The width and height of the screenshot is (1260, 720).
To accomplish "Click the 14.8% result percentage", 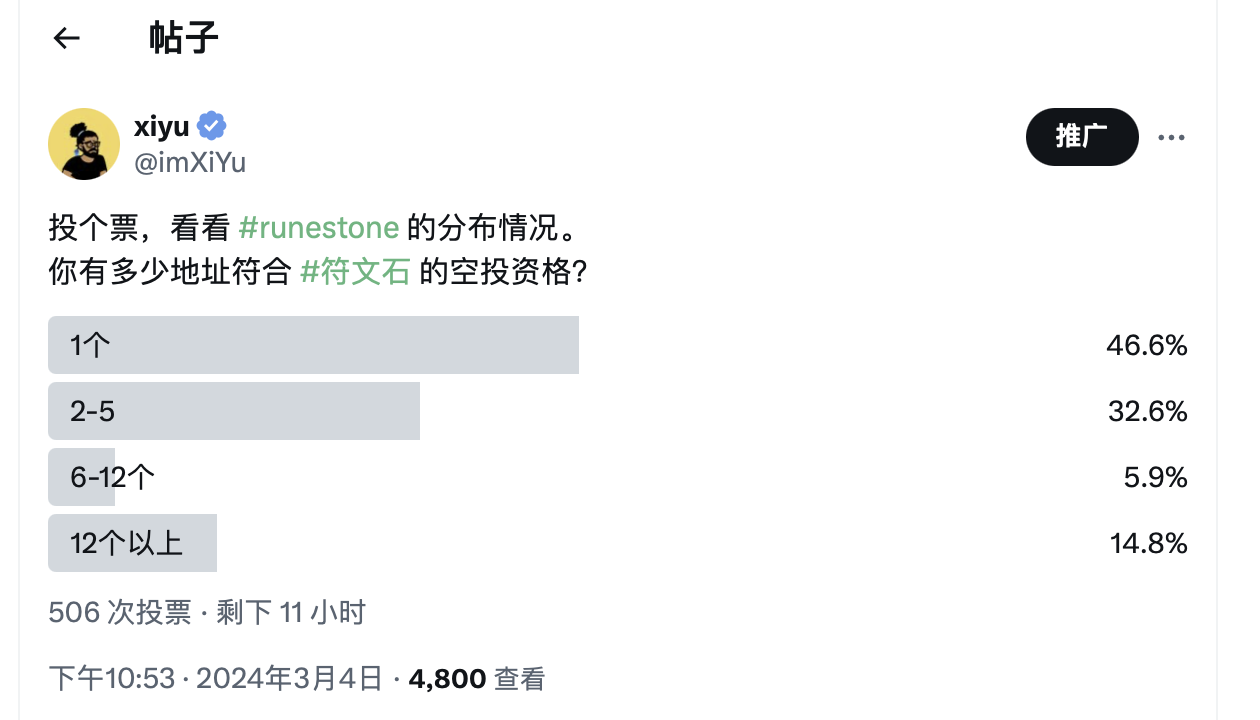I will [x=1148, y=543].
